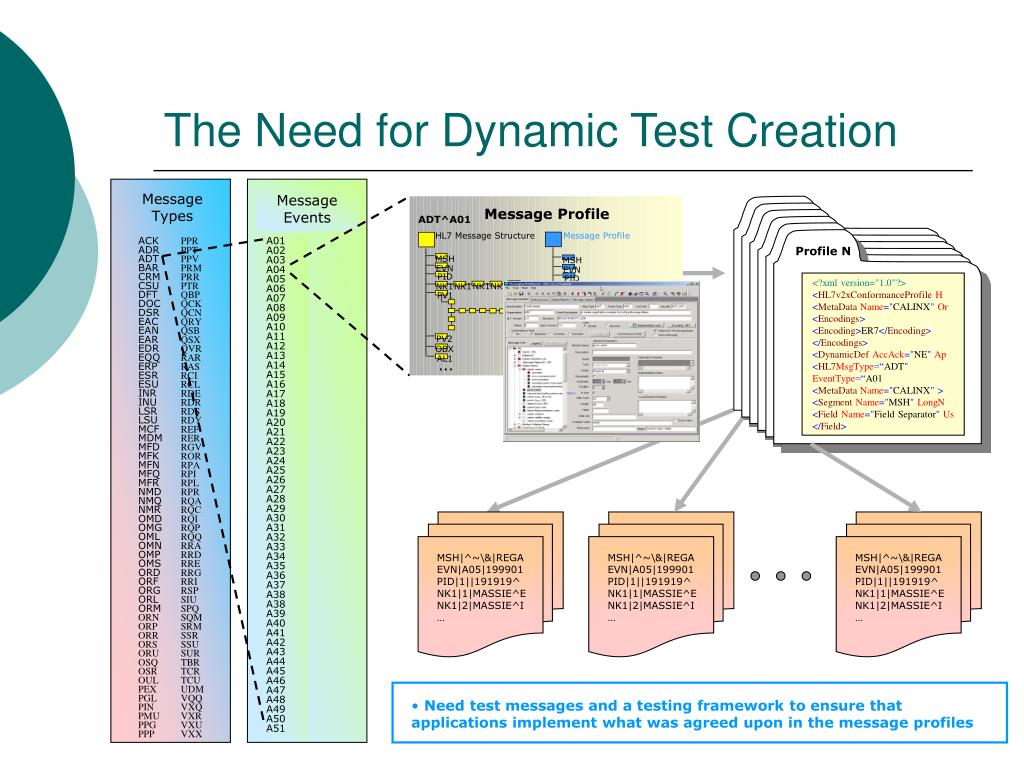Select the ACK message type
1024x768 pixels.
click(x=148, y=241)
